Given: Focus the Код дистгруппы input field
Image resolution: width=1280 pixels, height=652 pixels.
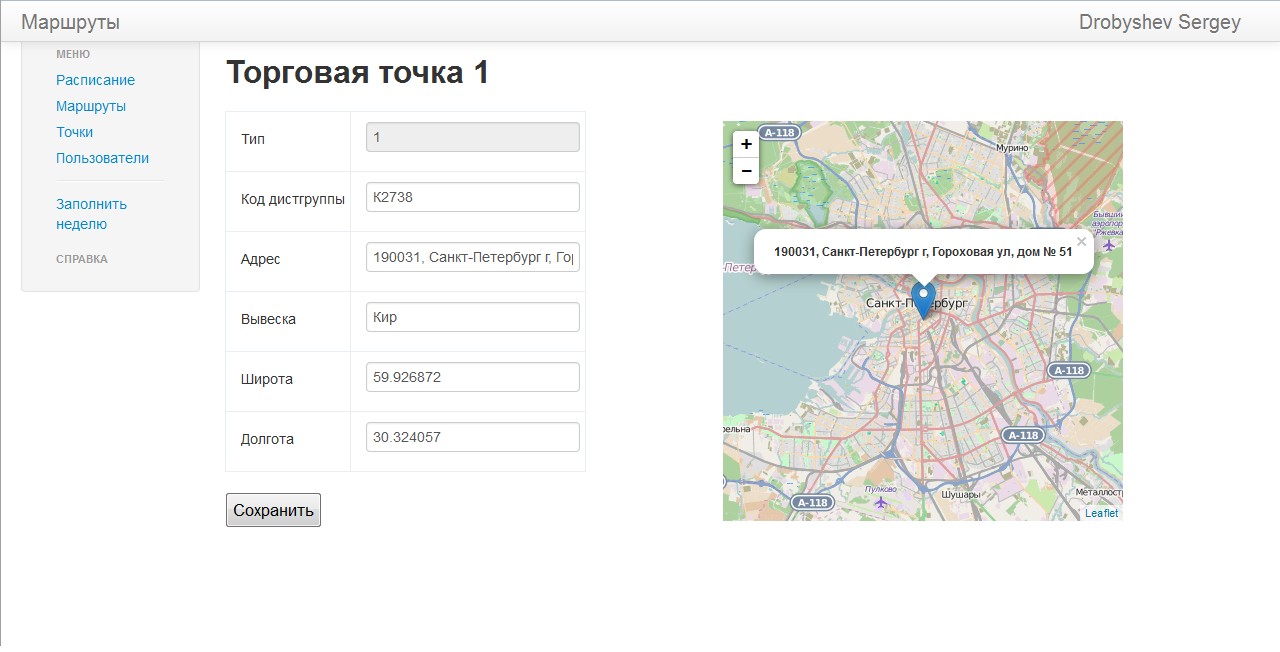Looking at the screenshot, I should [x=472, y=197].
